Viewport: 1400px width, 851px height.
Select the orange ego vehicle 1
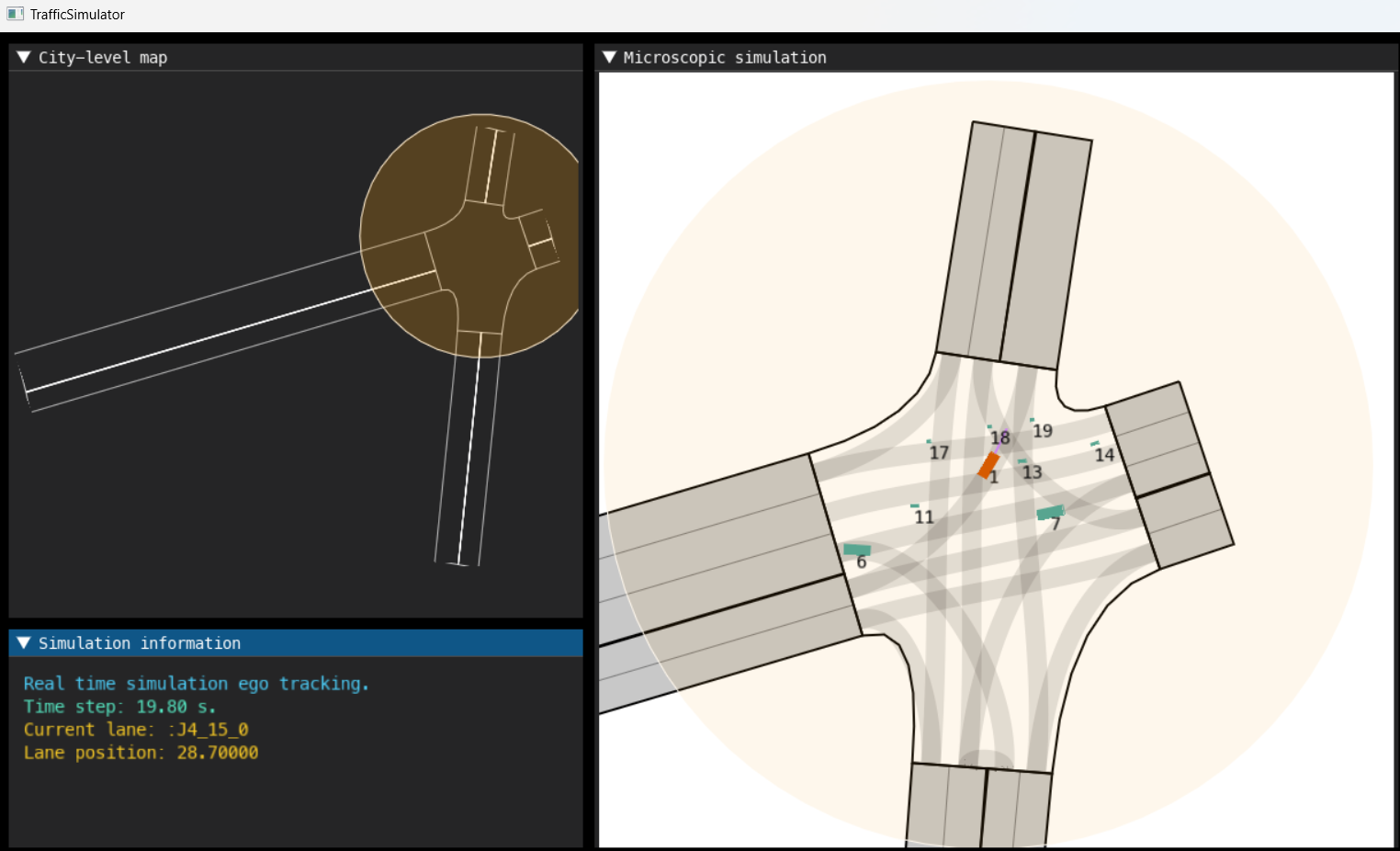click(x=988, y=465)
